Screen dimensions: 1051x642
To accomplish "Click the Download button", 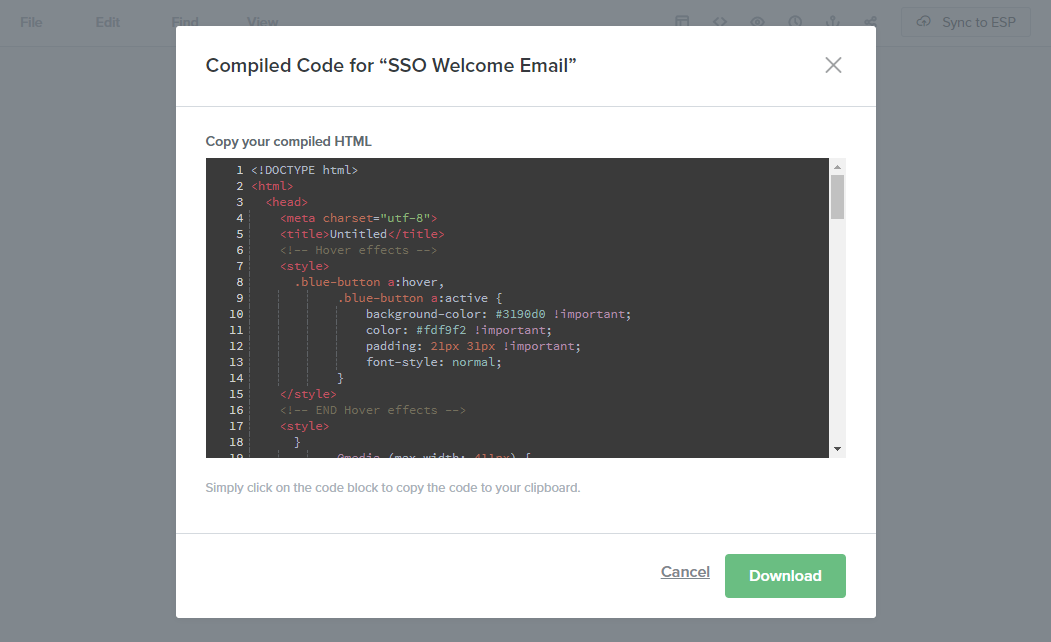I will [x=785, y=576].
